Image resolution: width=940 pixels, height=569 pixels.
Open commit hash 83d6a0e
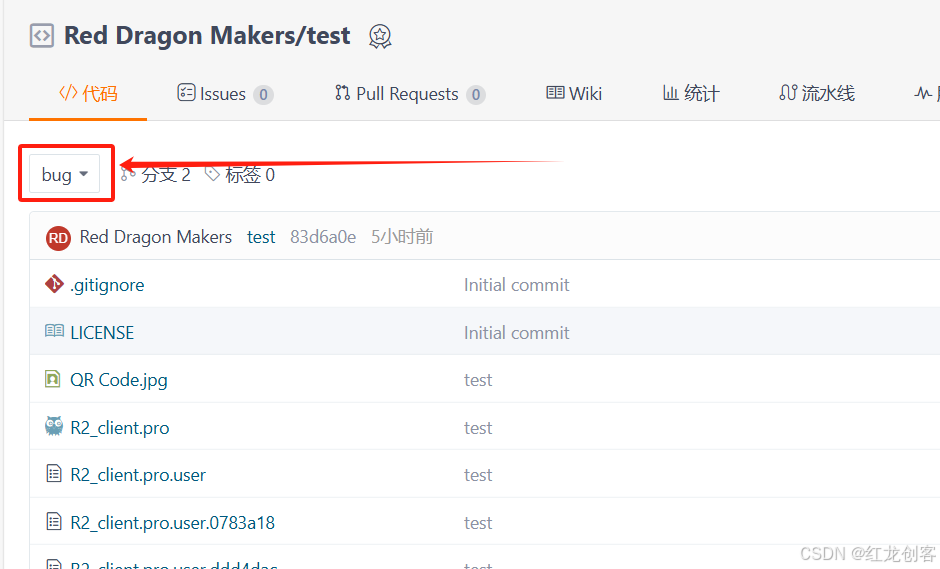(x=323, y=237)
